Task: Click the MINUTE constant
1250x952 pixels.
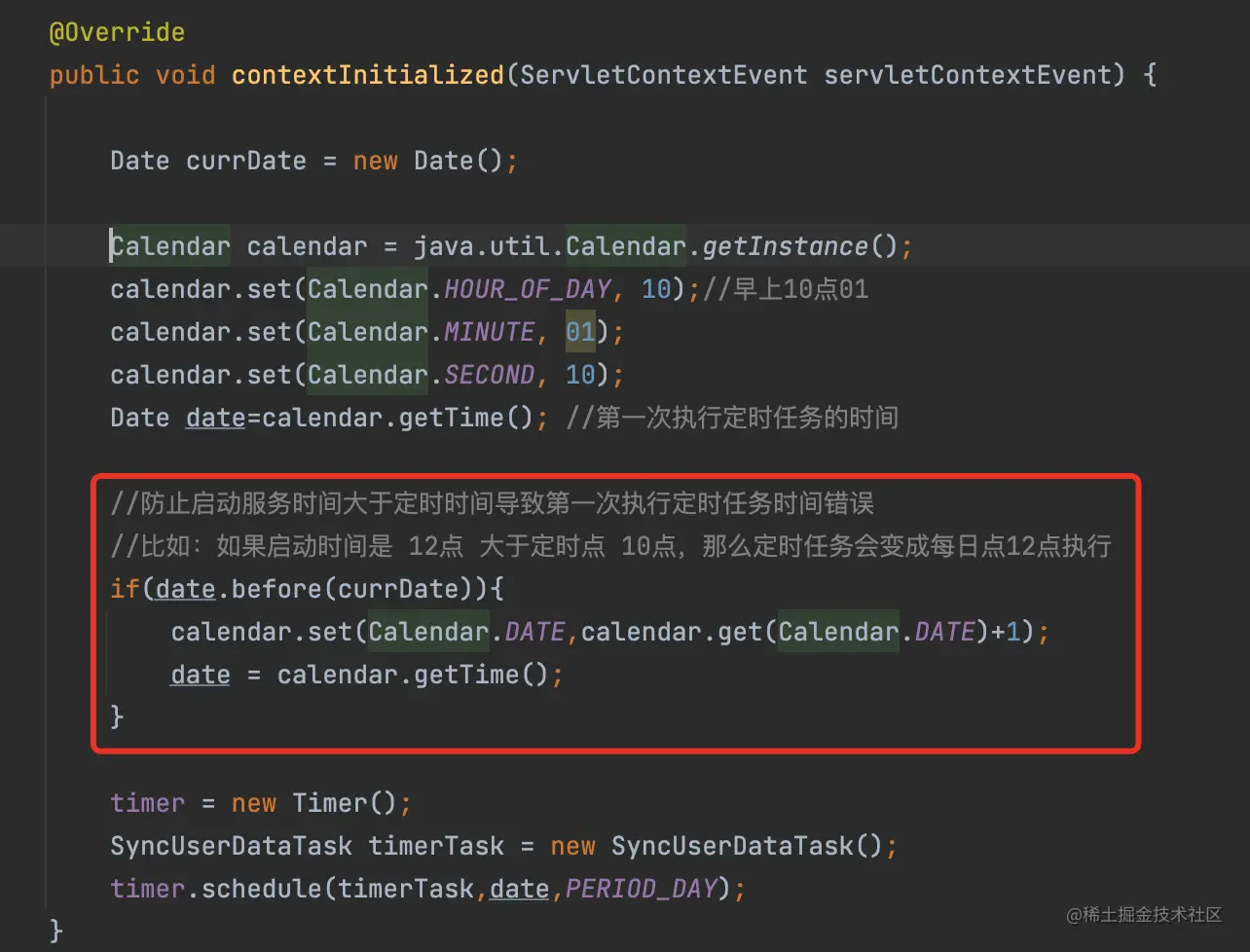Action: click(x=489, y=332)
